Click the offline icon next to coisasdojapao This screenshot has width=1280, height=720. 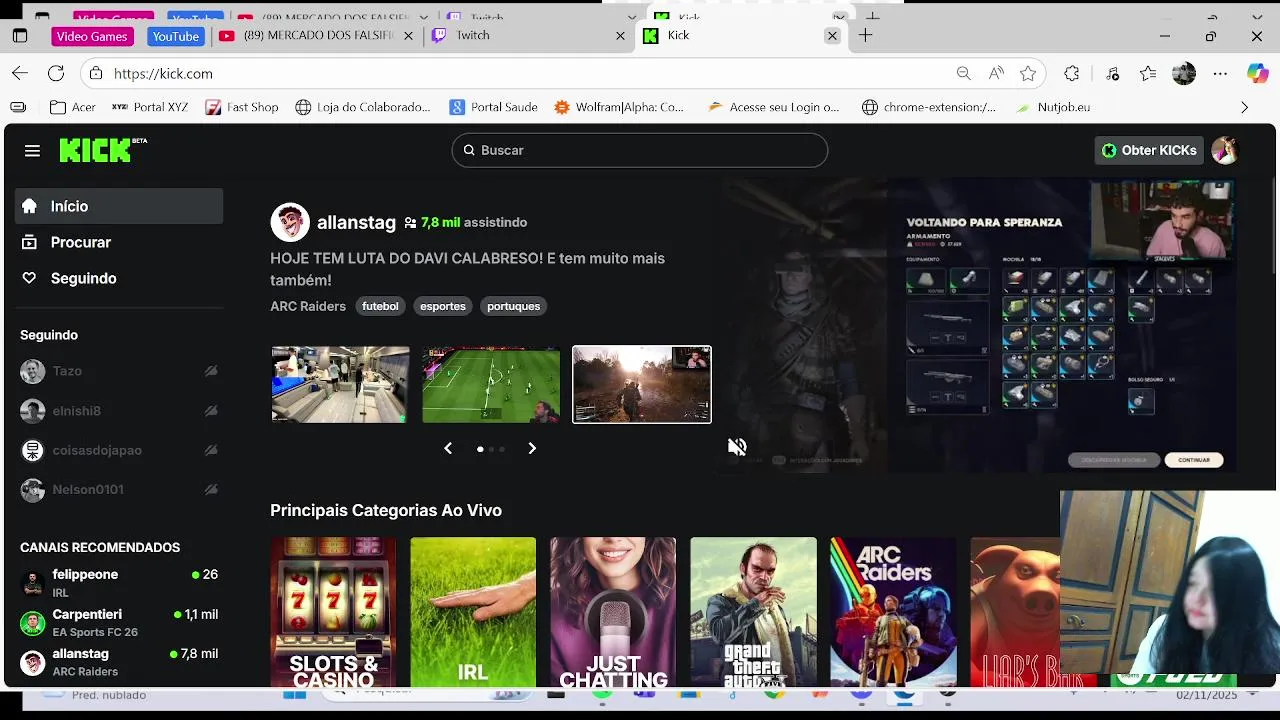(x=211, y=450)
